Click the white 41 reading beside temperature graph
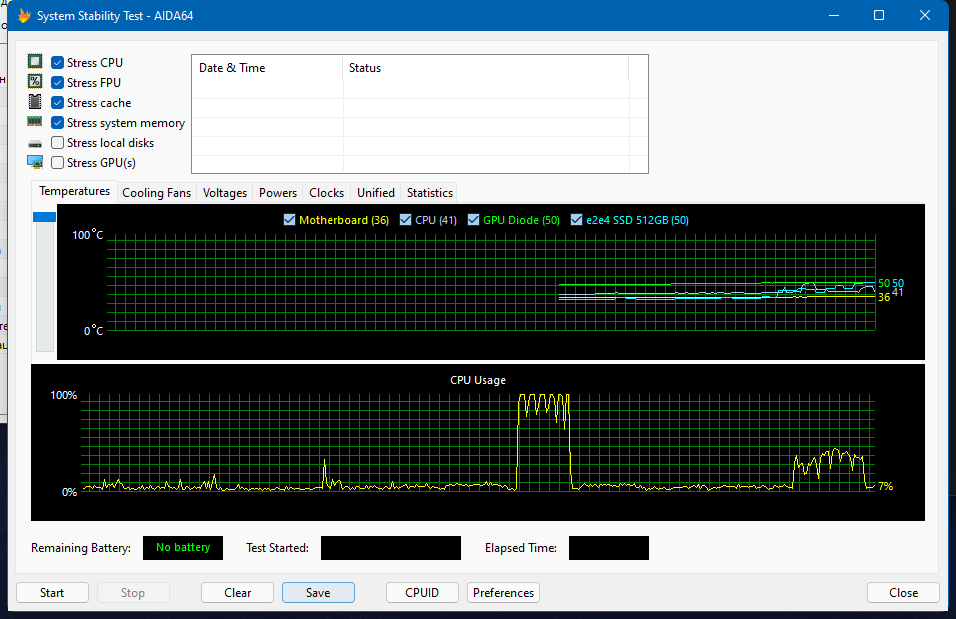This screenshot has width=956, height=619. [897, 293]
